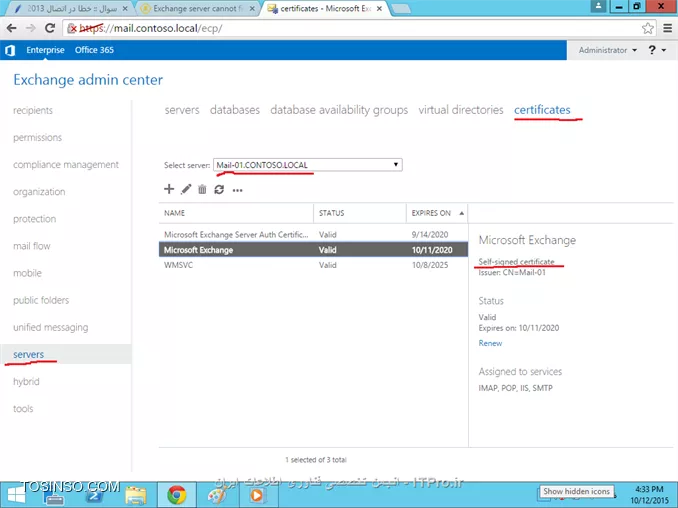
Task: Open mail flow in the left navigation
Action: point(32,246)
